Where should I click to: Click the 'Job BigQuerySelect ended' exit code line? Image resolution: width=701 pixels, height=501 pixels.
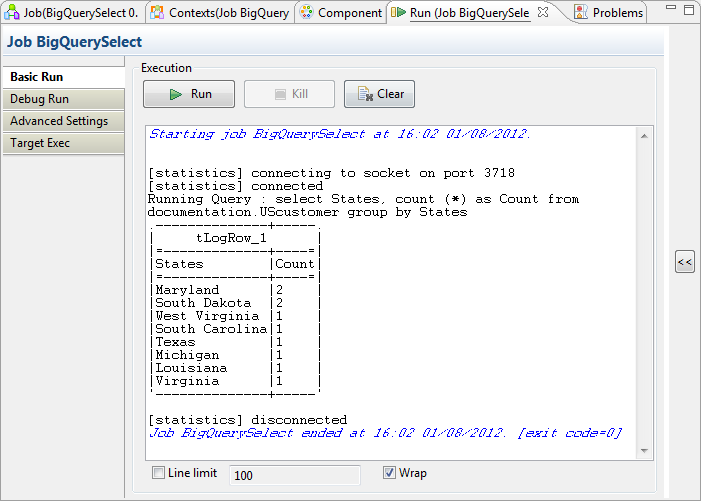tap(385, 433)
